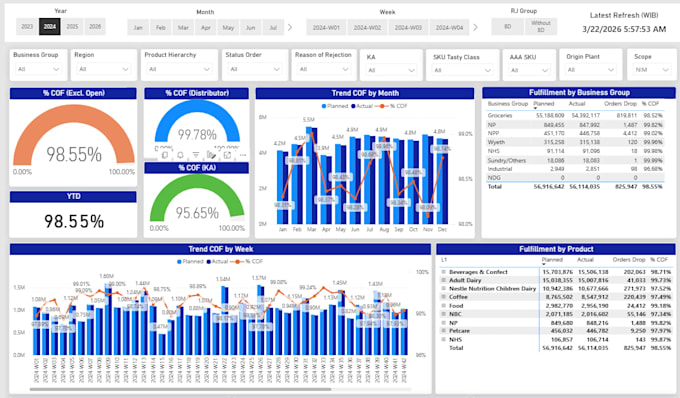680x398 pixels.
Task: Filter by month Mar
Action: point(183,27)
